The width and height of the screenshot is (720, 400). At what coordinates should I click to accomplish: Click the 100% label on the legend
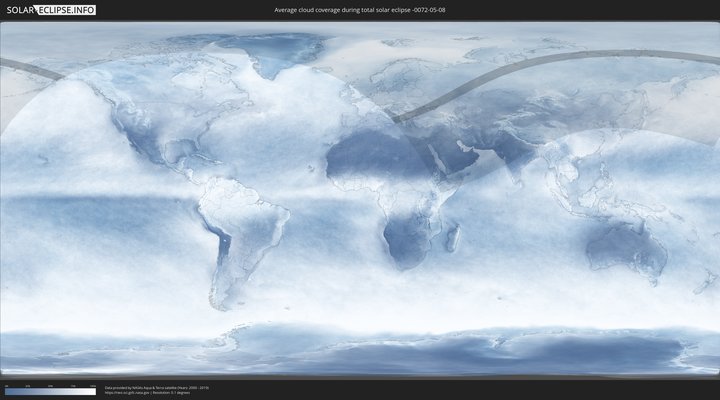click(94, 385)
